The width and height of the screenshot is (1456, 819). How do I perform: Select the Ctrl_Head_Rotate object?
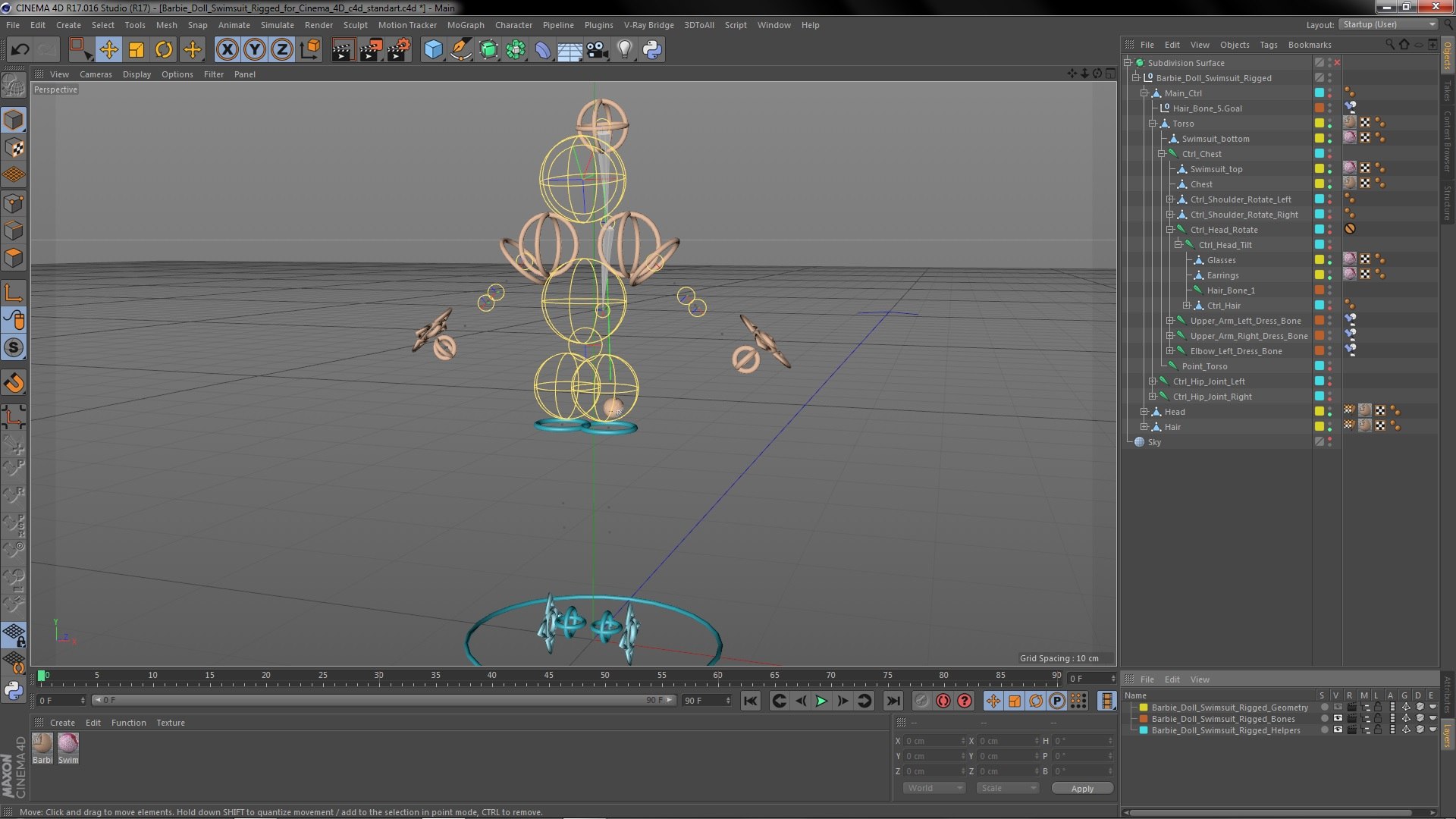1224,230
